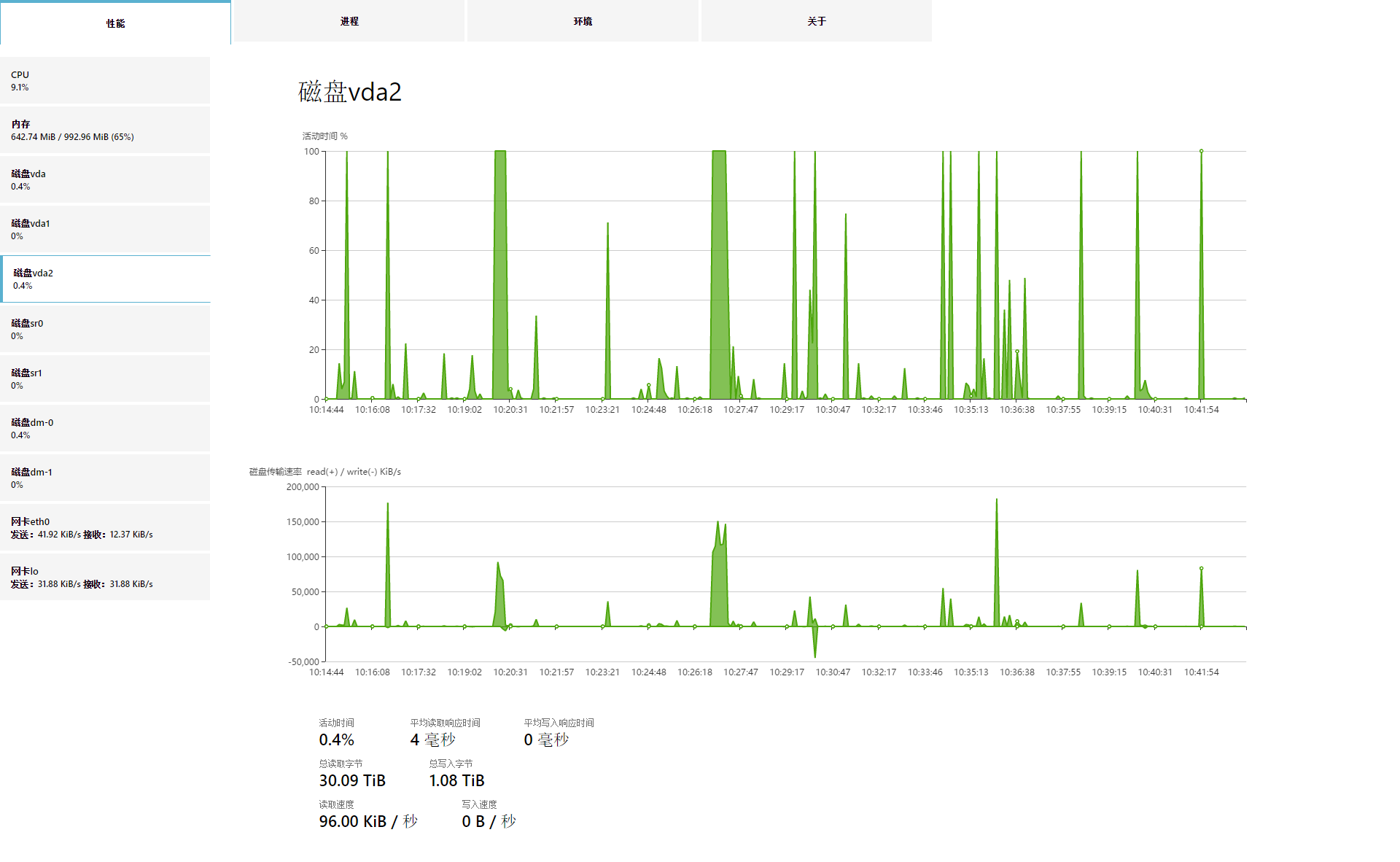
Task: Select the 网卡eth0 sidebar item
Action: pos(105,527)
